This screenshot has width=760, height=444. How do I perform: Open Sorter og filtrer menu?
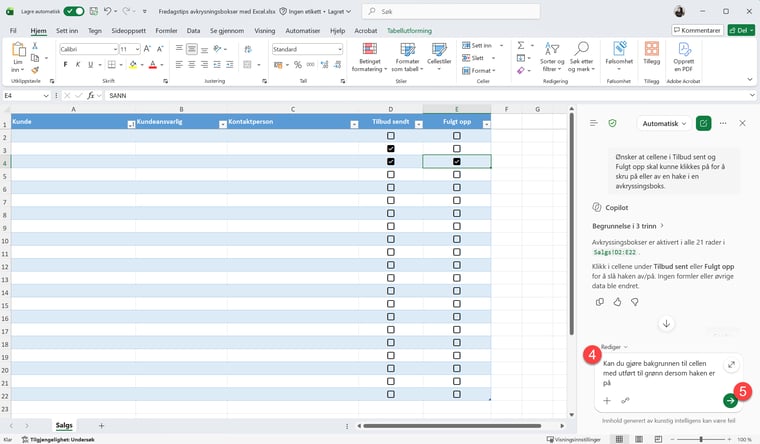coord(552,58)
